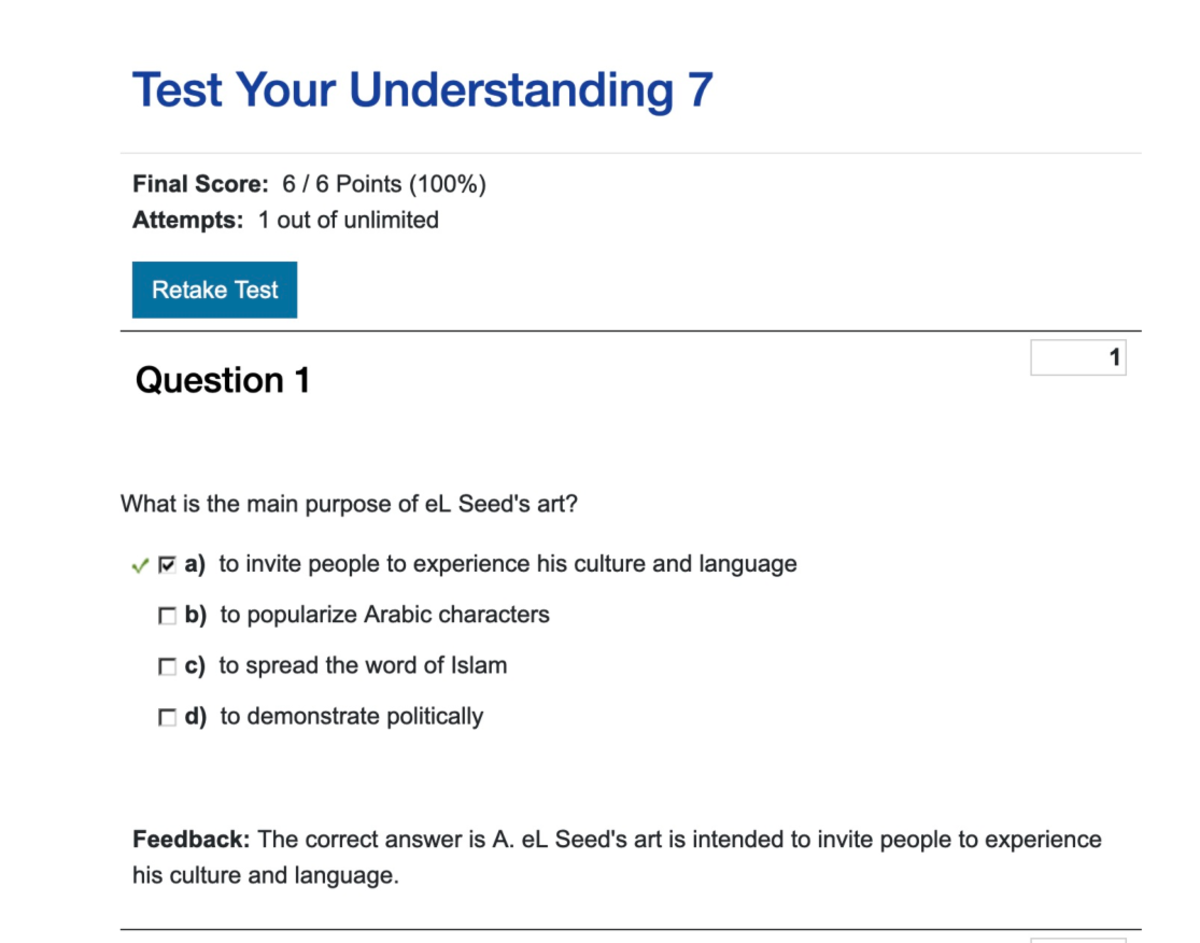Select answer text 'to popularize Arabic characters'
This screenshot has width=1200, height=943.
[384, 614]
